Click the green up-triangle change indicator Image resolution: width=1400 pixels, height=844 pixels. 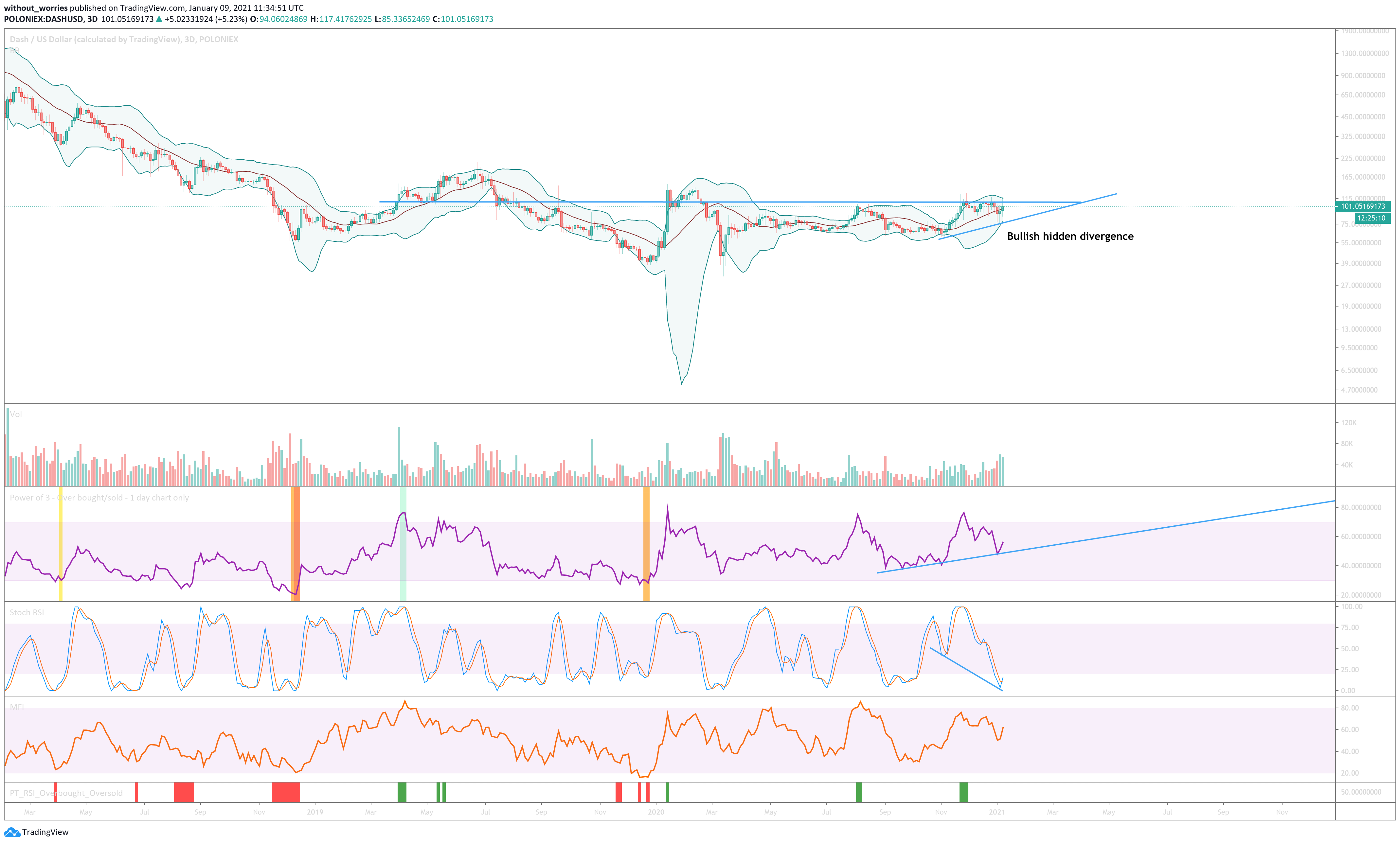point(159,19)
